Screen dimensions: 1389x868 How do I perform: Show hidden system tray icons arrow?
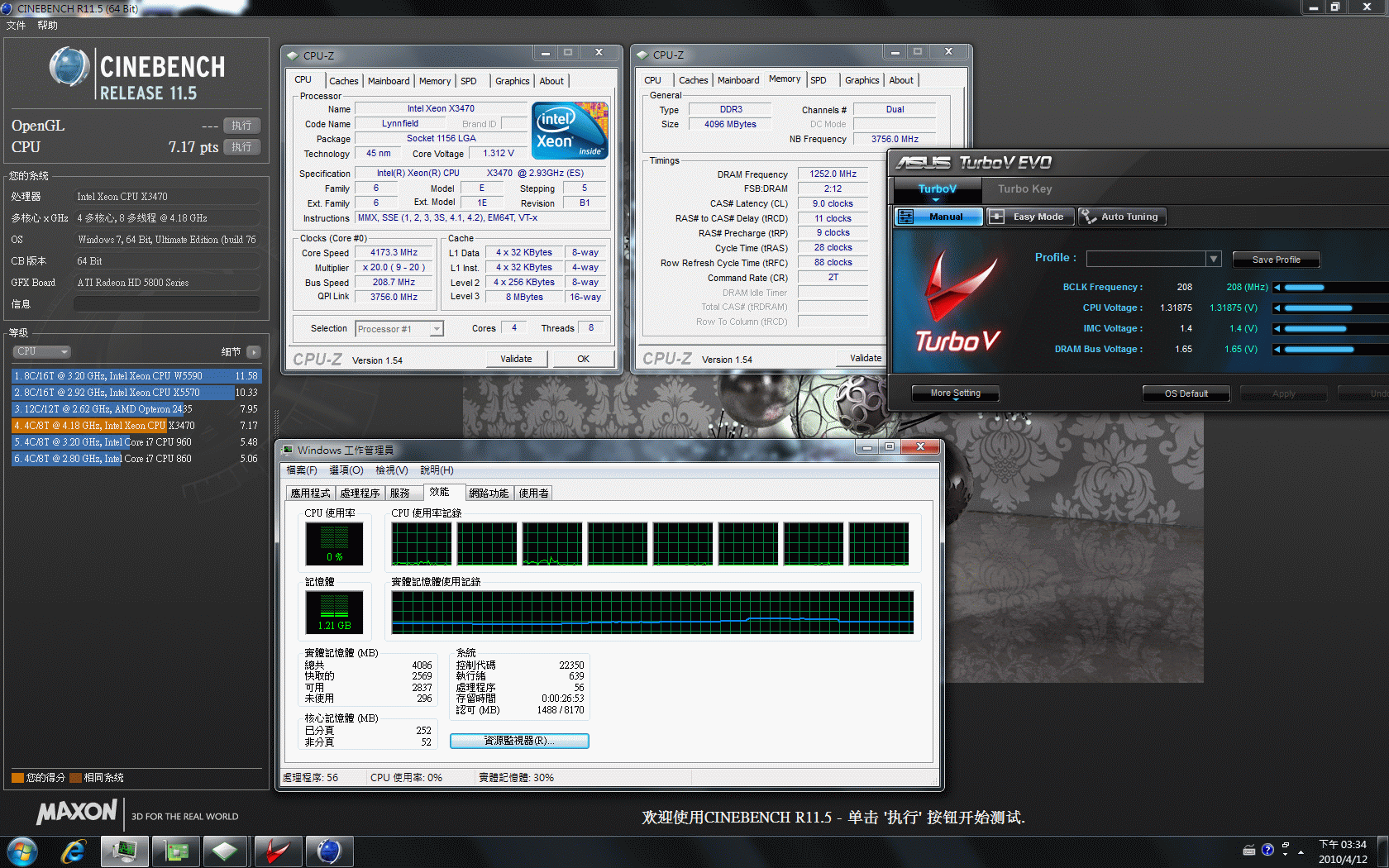(x=1301, y=851)
